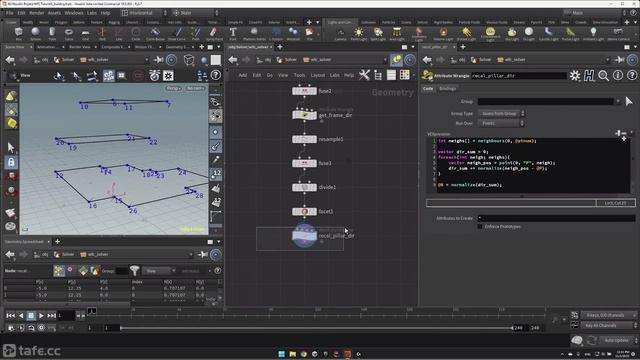Click the viewport lock tool icon
640x360 pixels.
tap(11, 162)
